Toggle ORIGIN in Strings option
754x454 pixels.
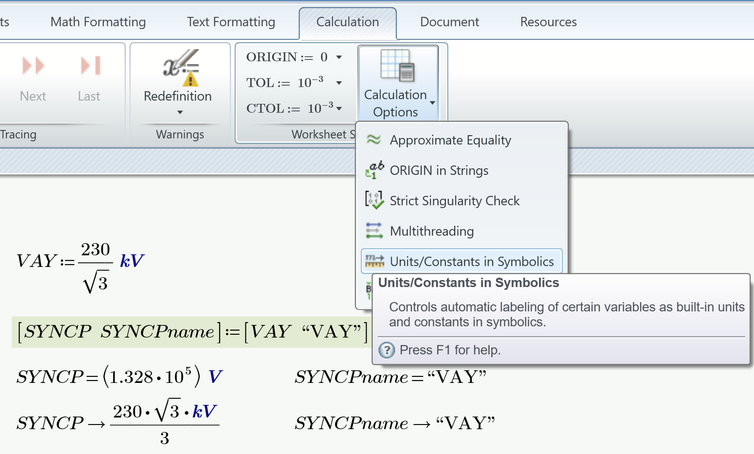(x=461, y=170)
